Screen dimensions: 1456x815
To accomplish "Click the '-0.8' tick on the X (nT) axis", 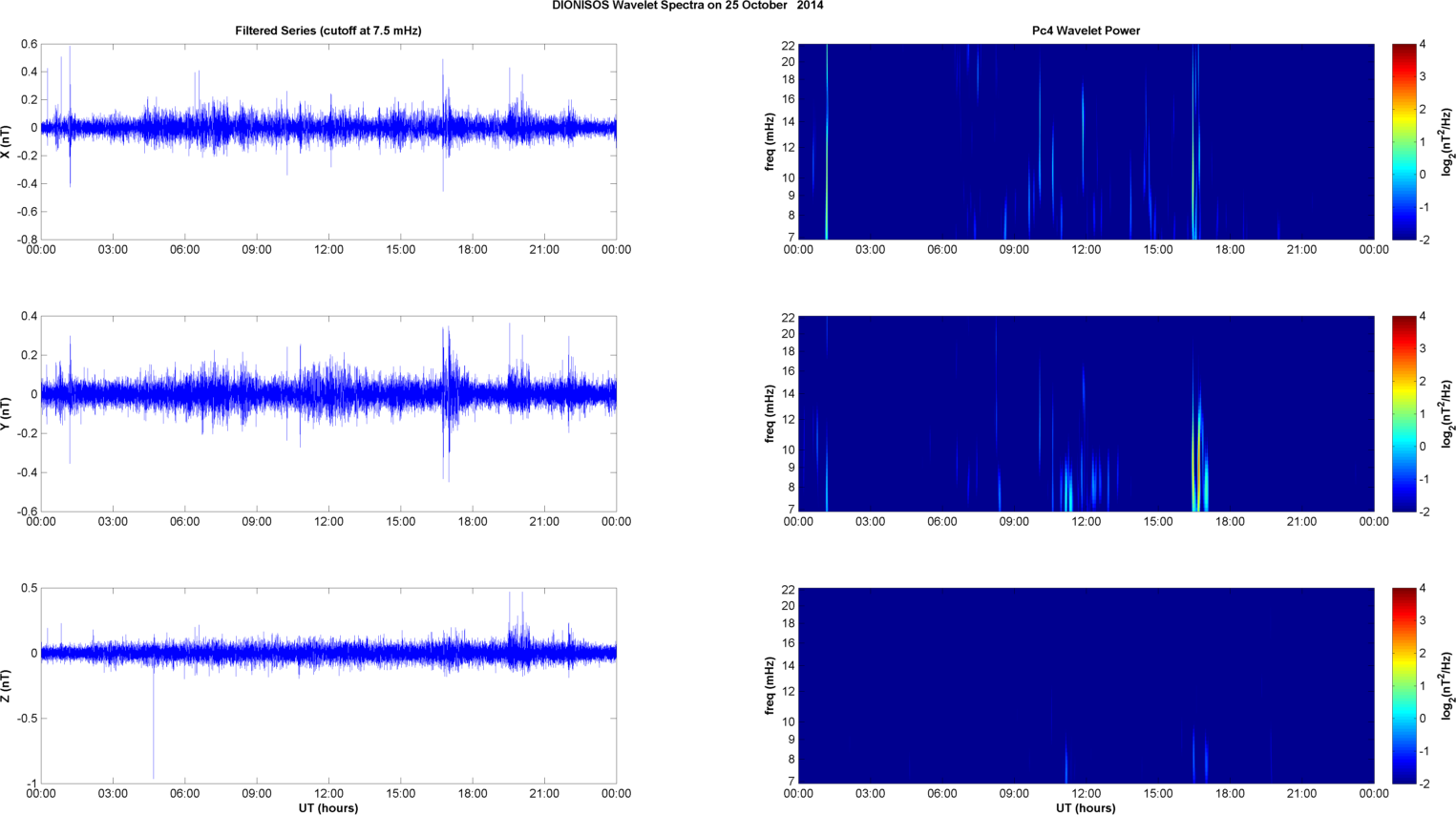I will 27,240.
